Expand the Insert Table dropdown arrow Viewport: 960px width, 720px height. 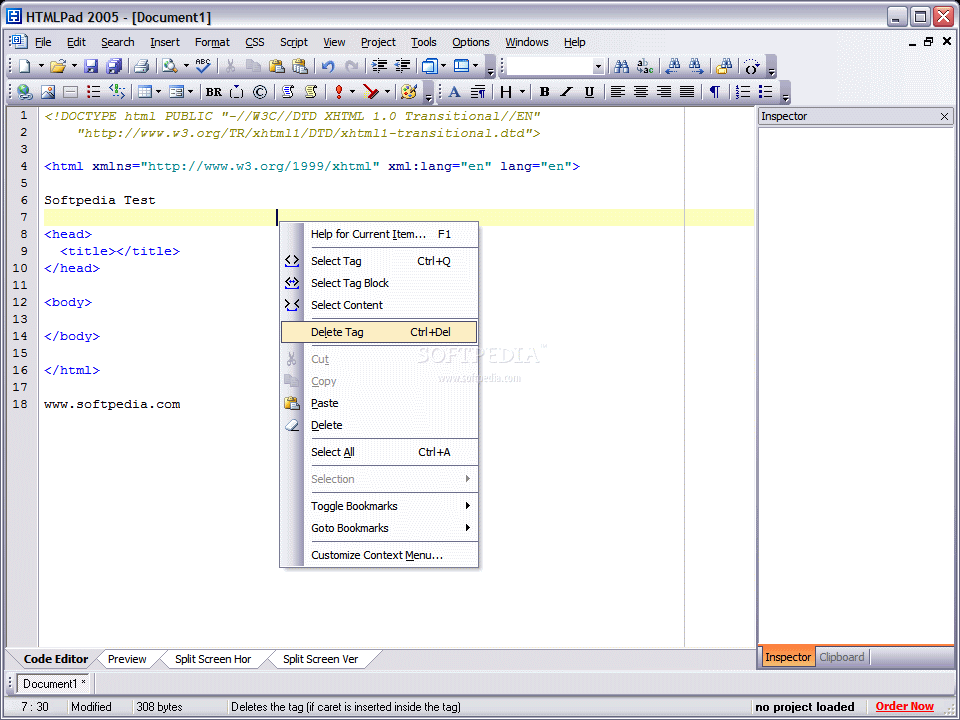click(x=159, y=92)
